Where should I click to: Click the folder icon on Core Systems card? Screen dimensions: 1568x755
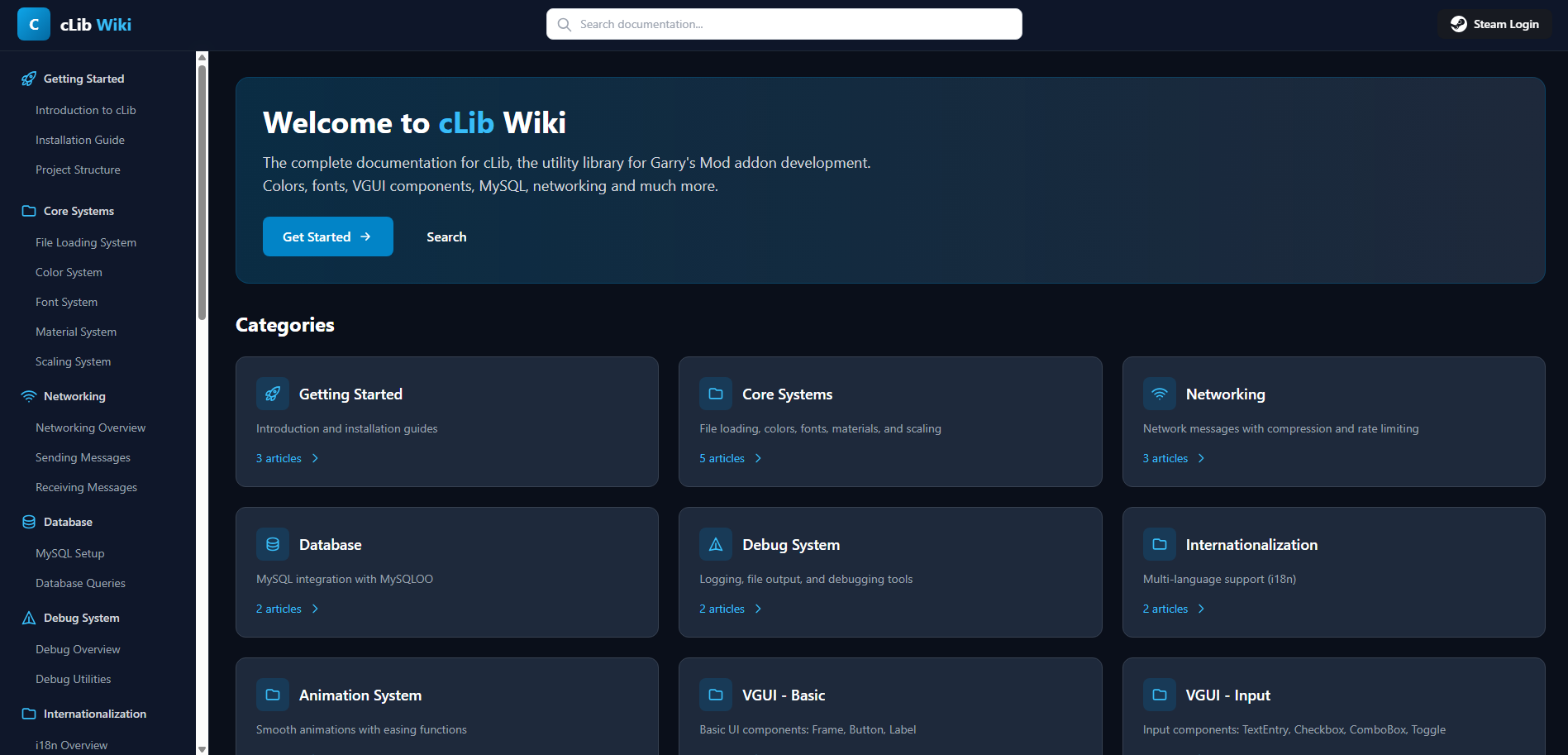[716, 394]
